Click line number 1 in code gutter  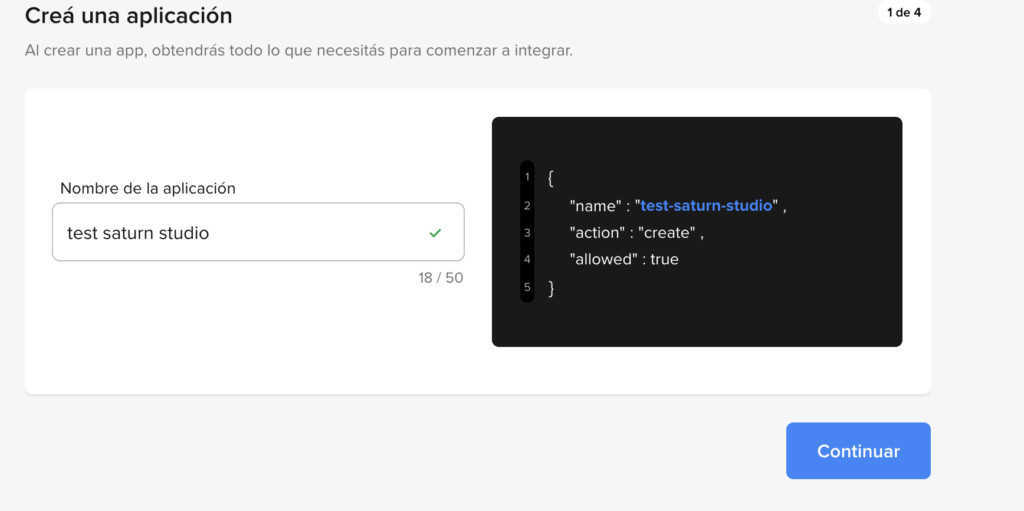pyautogui.click(x=527, y=178)
